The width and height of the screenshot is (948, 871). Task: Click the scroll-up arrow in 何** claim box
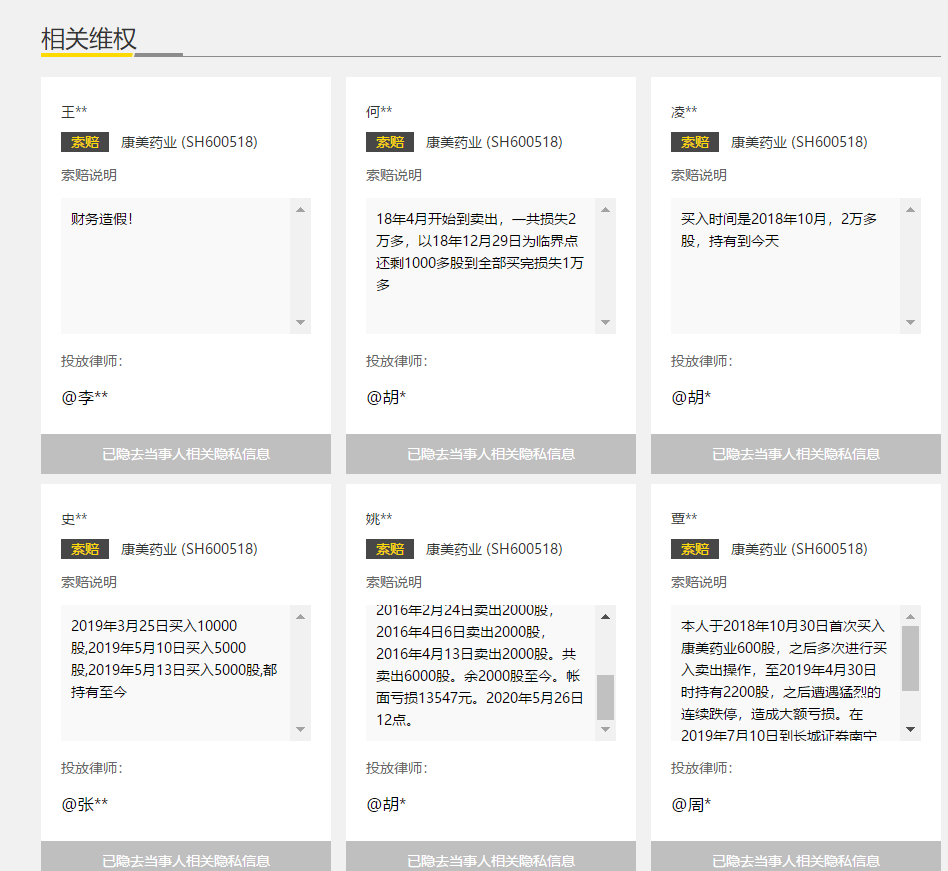(x=605, y=210)
